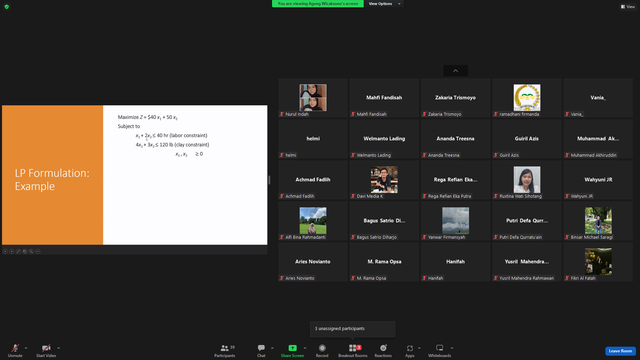Open the Chat panel
The height and width of the screenshot is (360, 640).
261,350
